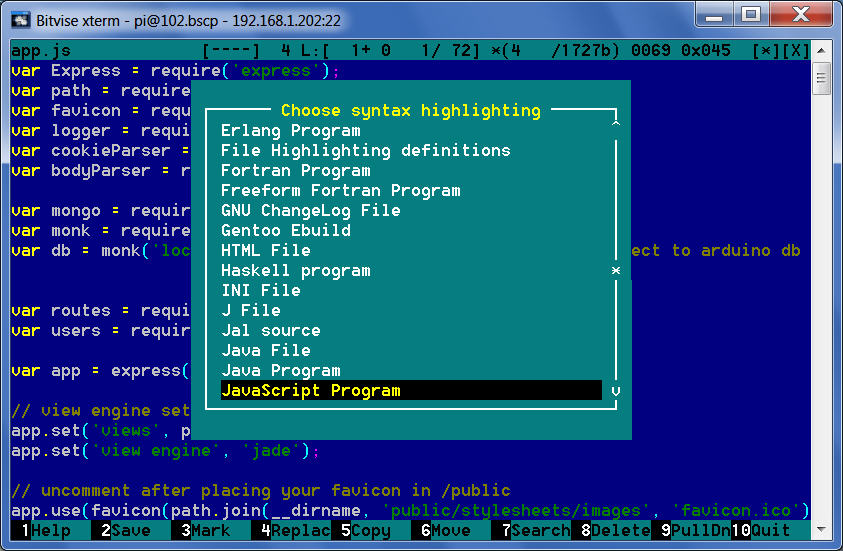Select JavaScript Program syntax
The height and width of the screenshot is (551, 843).
click(x=410, y=391)
